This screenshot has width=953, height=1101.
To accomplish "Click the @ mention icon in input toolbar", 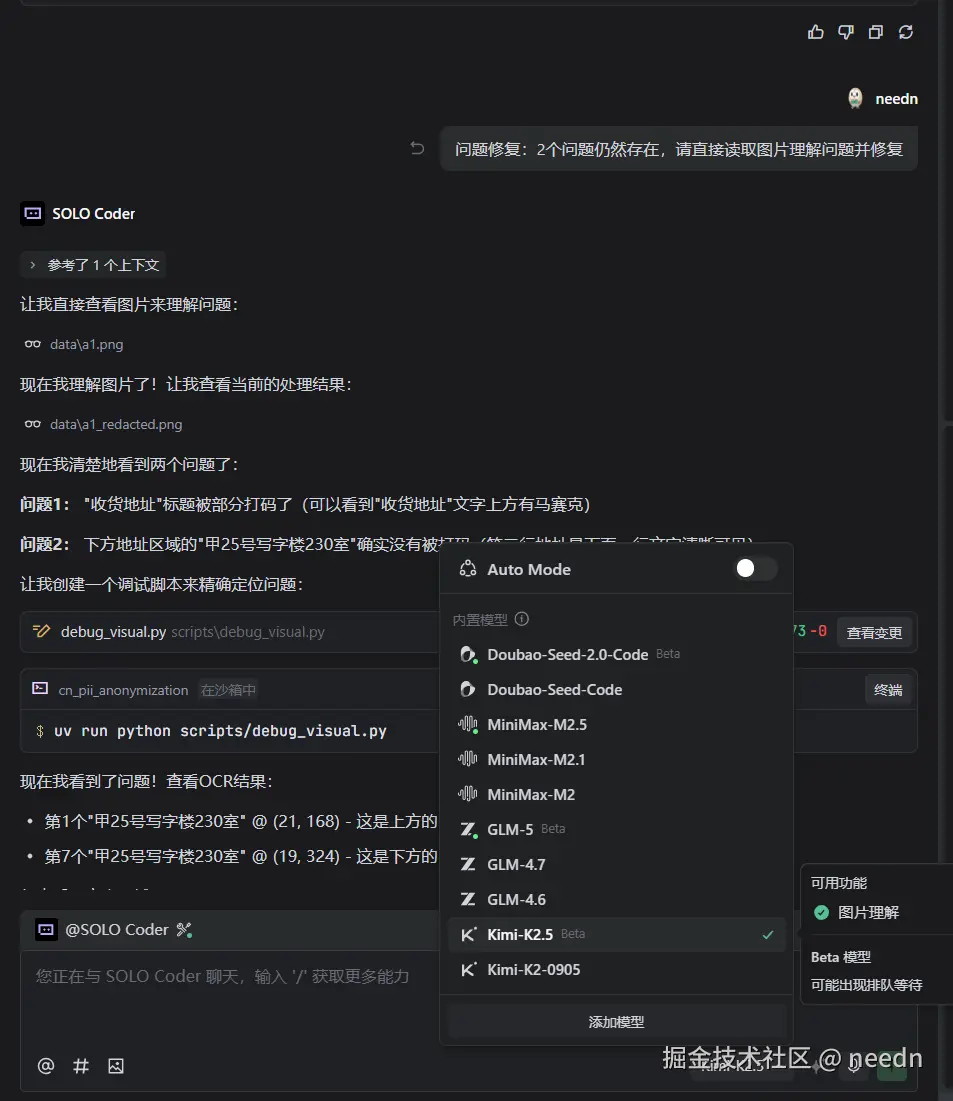I will click(46, 1066).
